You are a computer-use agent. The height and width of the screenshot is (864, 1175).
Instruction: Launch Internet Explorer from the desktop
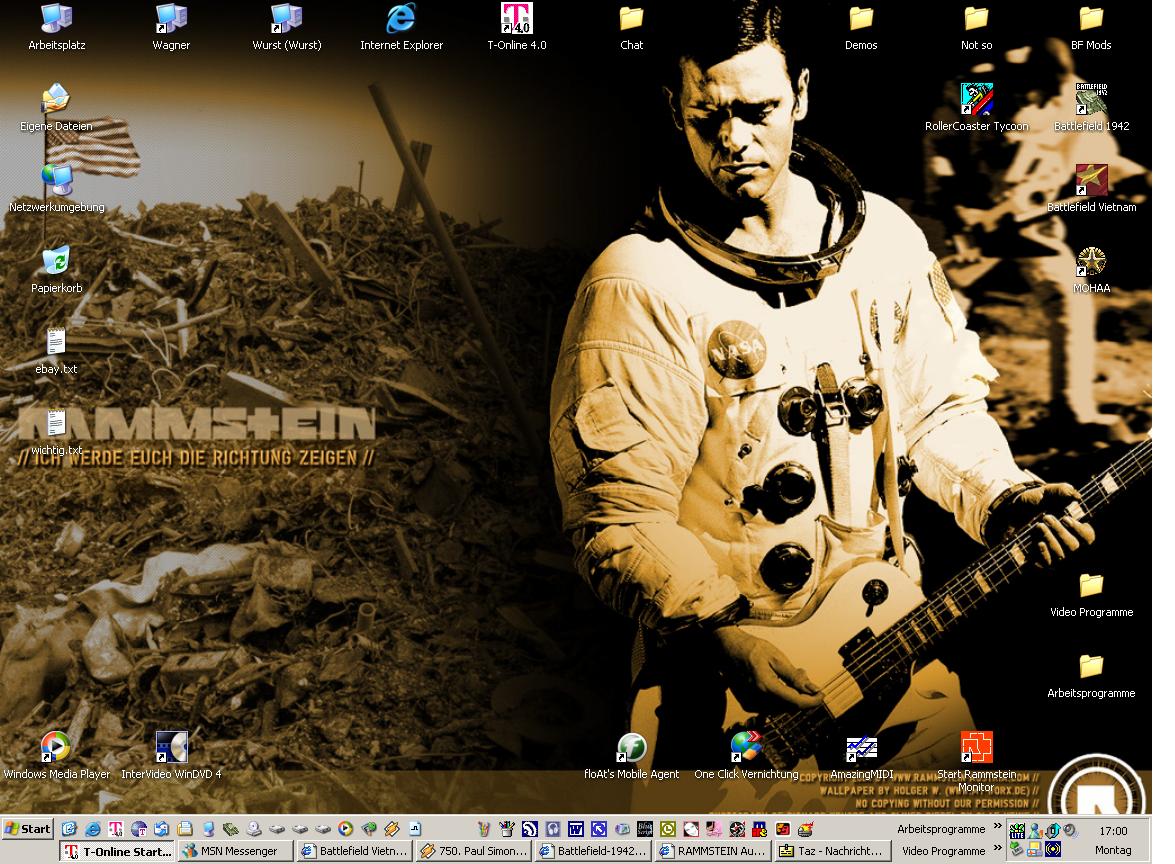(x=401, y=27)
